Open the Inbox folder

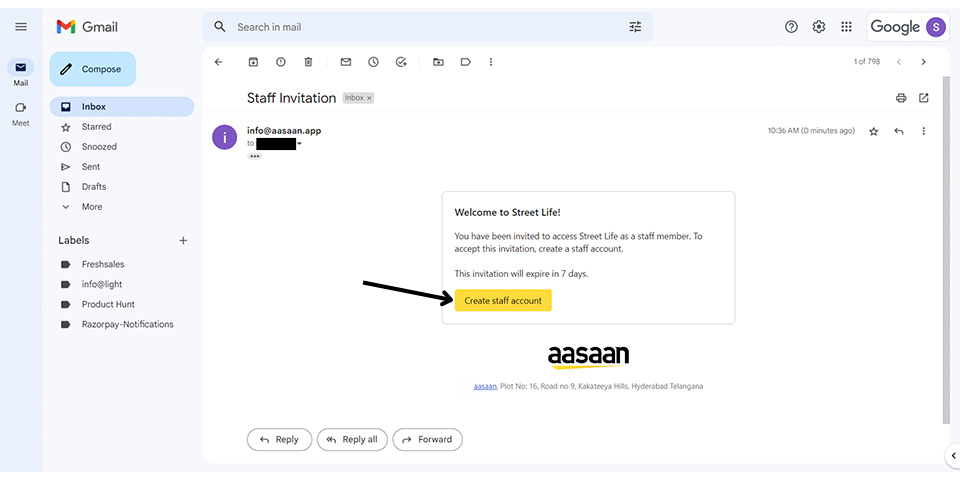(x=122, y=107)
